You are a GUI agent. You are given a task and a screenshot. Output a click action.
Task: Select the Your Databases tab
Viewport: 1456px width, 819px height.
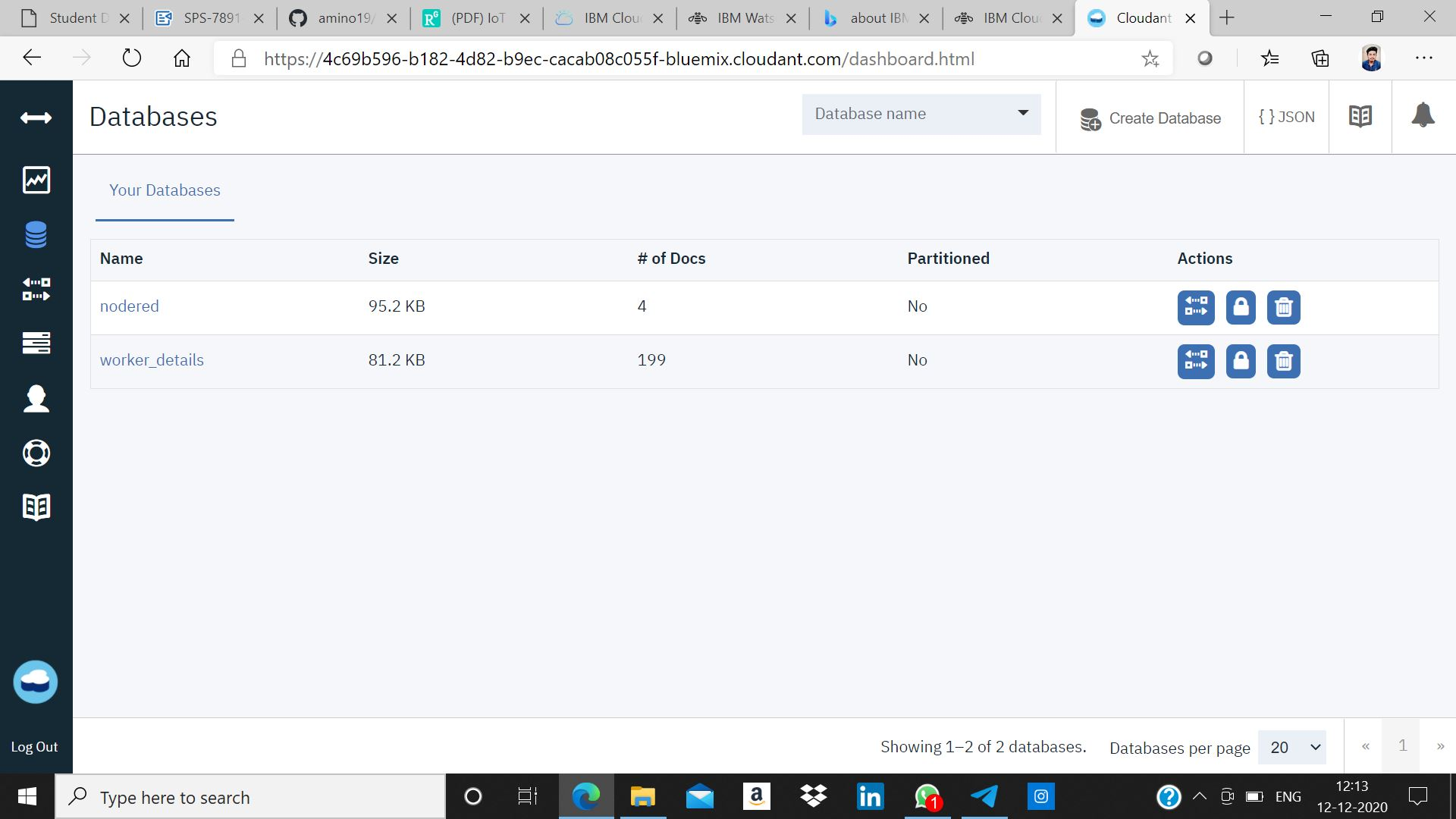pyautogui.click(x=165, y=190)
